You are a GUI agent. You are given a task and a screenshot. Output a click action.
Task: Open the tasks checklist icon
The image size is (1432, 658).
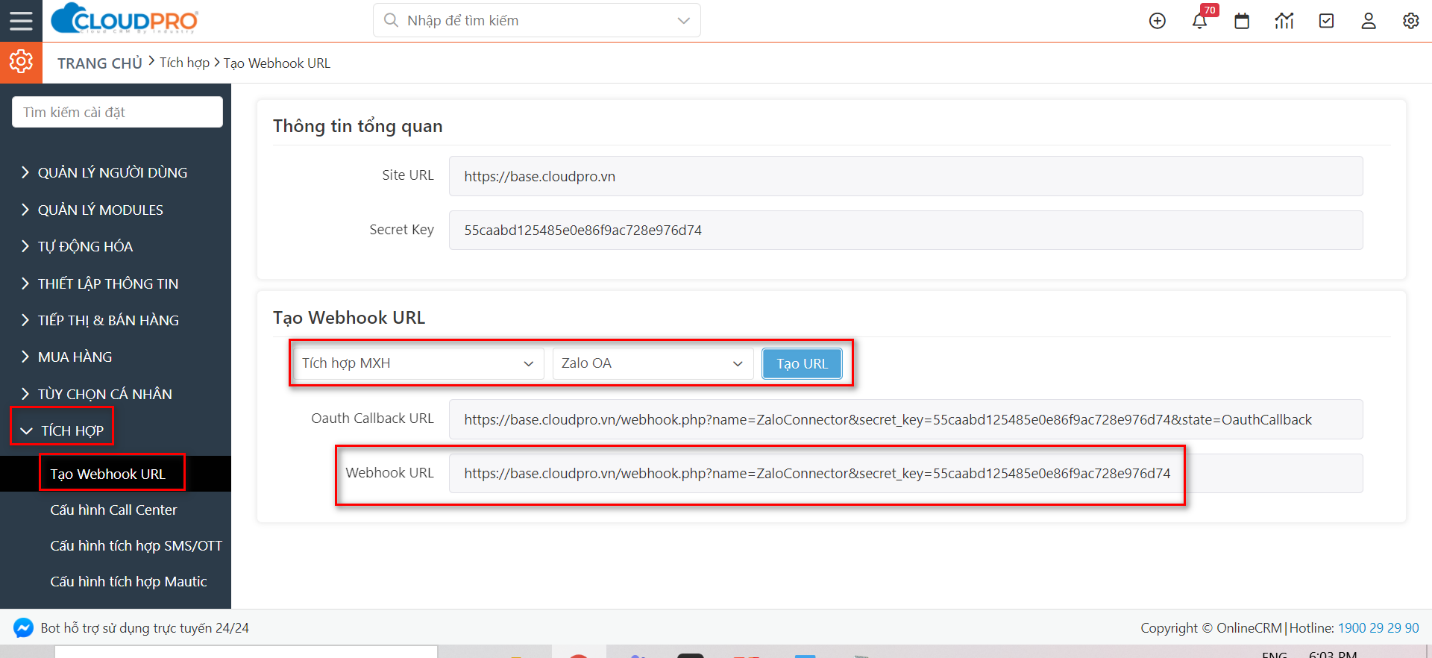pyautogui.click(x=1326, y=20)
